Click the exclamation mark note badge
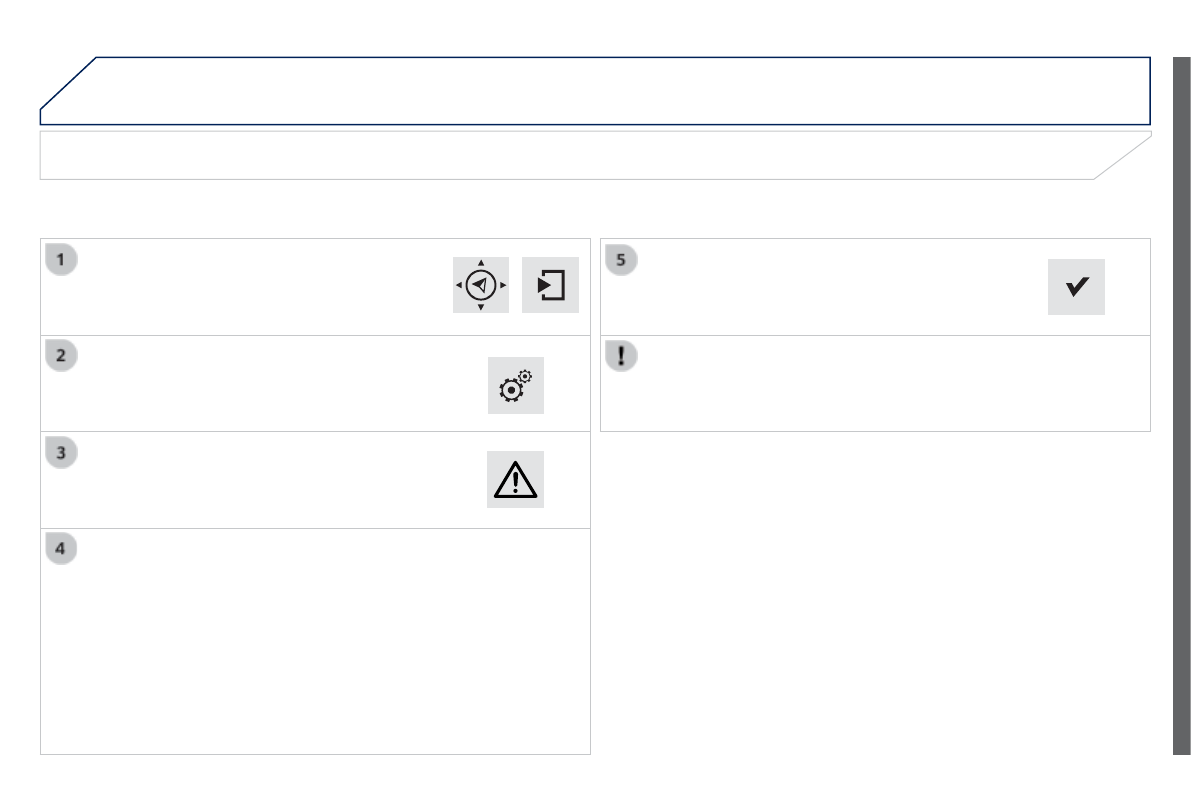This screenshot has width=1191, height=794. click(621, 356)
